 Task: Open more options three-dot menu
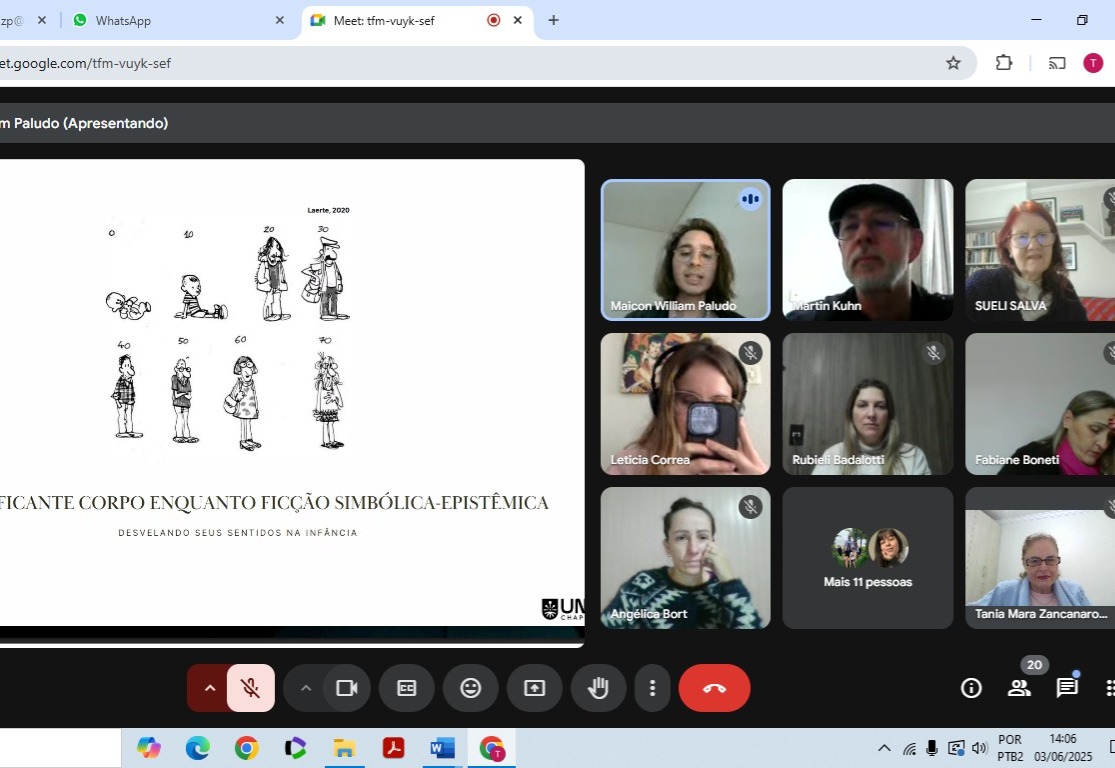pyautogui.click(x=652, y=688)
